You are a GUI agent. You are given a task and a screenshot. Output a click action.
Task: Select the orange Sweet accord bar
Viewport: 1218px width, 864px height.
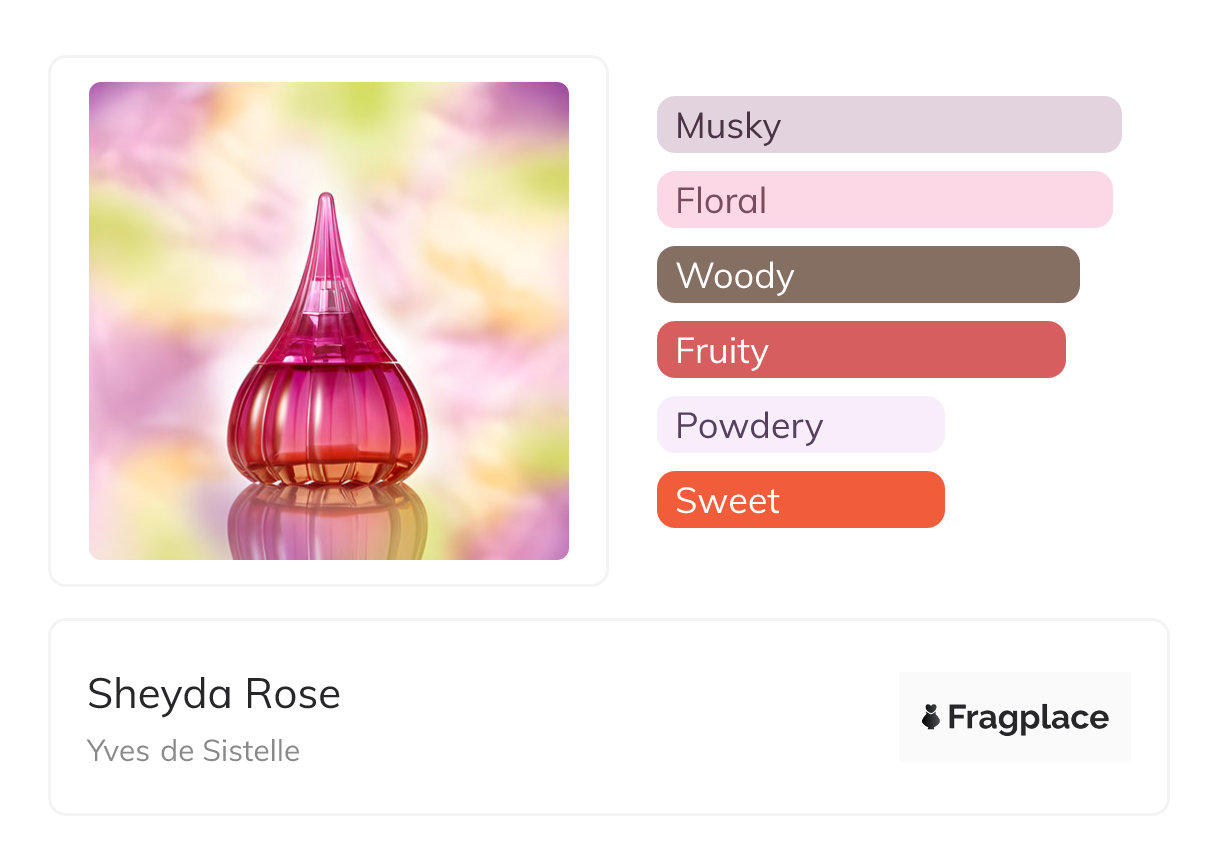click(x=800, y=500)
